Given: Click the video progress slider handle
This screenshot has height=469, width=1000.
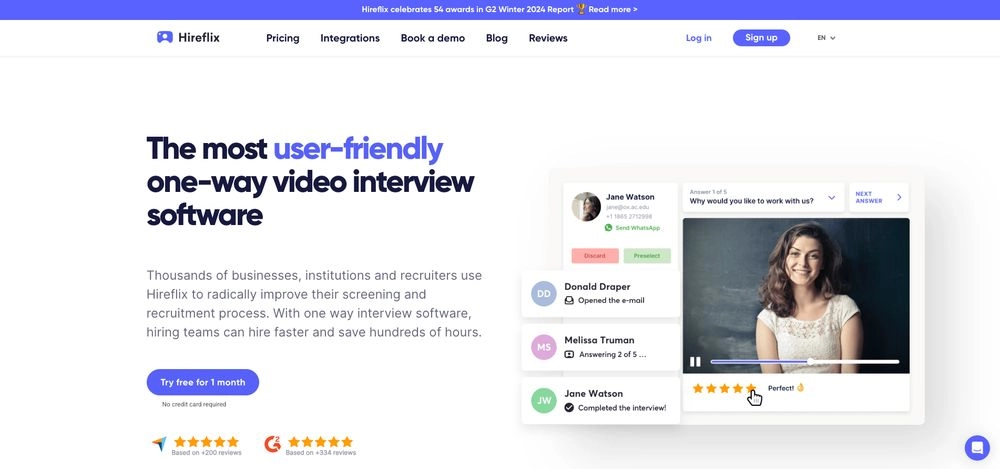Looking at the screenshot, I should 810,362.
